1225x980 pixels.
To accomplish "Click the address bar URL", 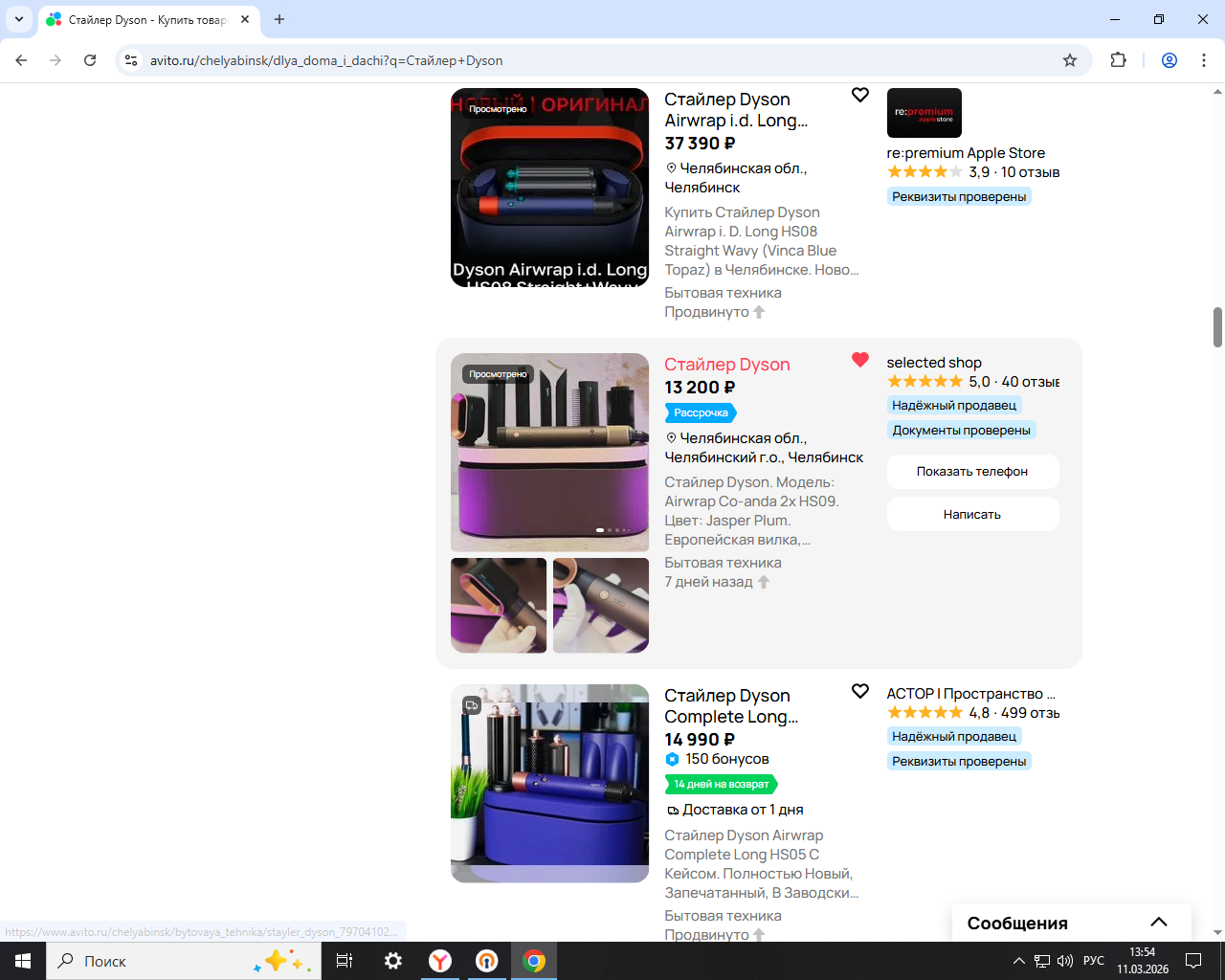I will click(x=326, y=60).
